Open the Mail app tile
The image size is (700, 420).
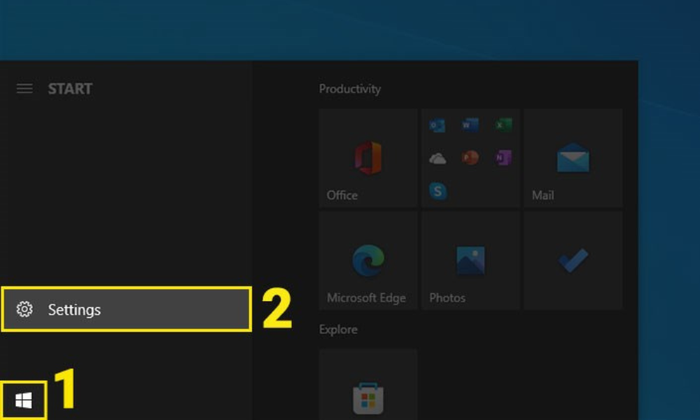click(572, 158)
